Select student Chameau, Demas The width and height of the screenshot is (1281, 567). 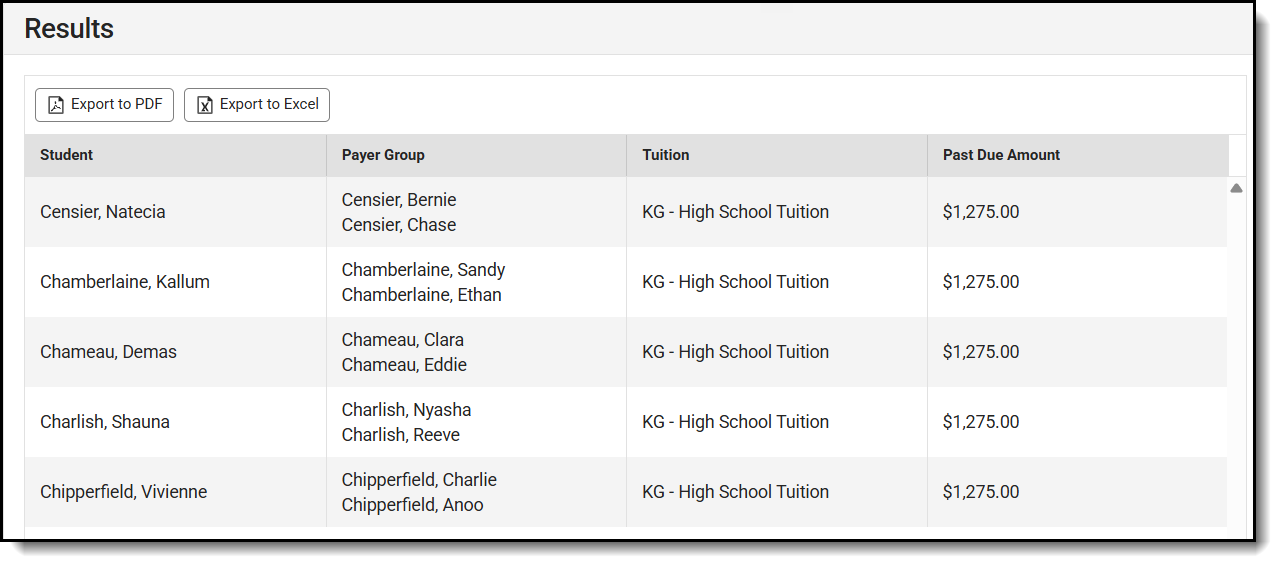pos(108,352)
